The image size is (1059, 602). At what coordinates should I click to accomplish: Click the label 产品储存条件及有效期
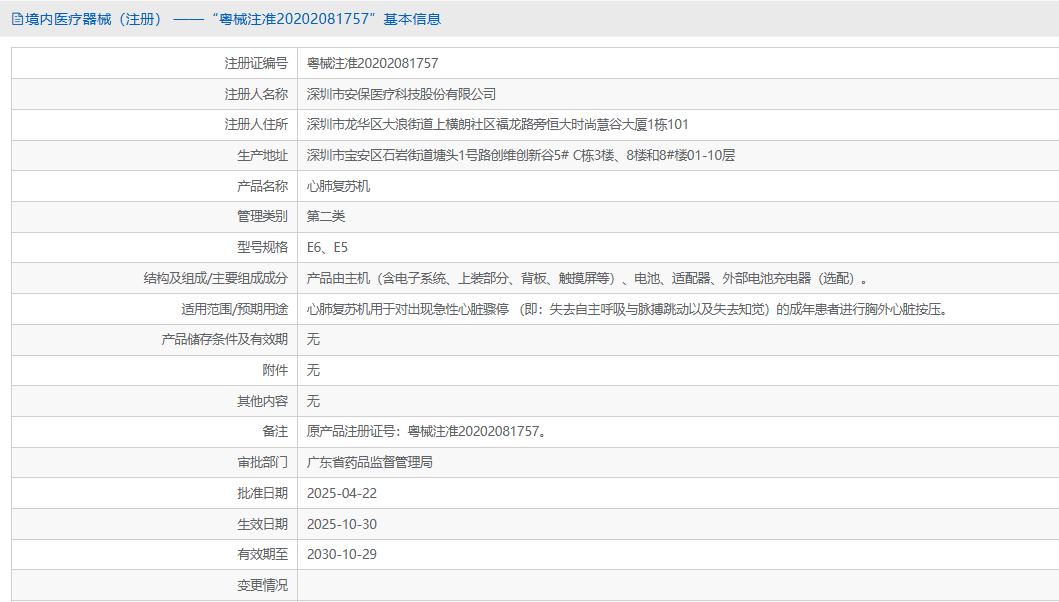point(225,339)
